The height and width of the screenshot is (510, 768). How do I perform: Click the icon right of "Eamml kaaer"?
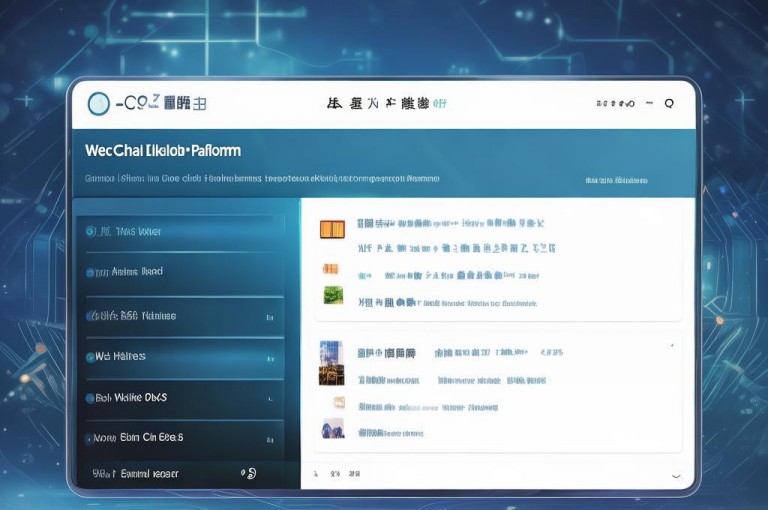point(249,473)
